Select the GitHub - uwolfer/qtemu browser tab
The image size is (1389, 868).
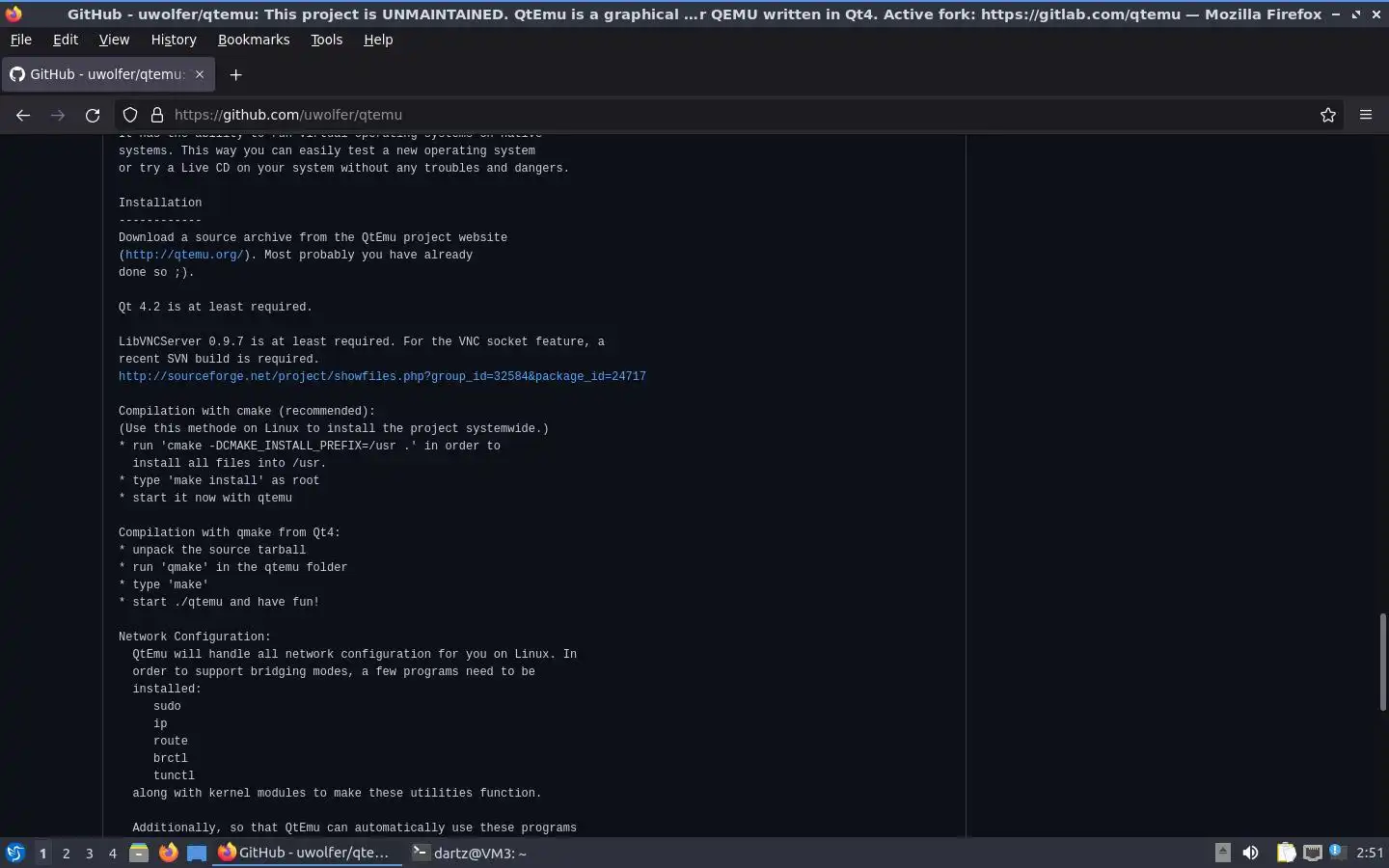point(107,74)
